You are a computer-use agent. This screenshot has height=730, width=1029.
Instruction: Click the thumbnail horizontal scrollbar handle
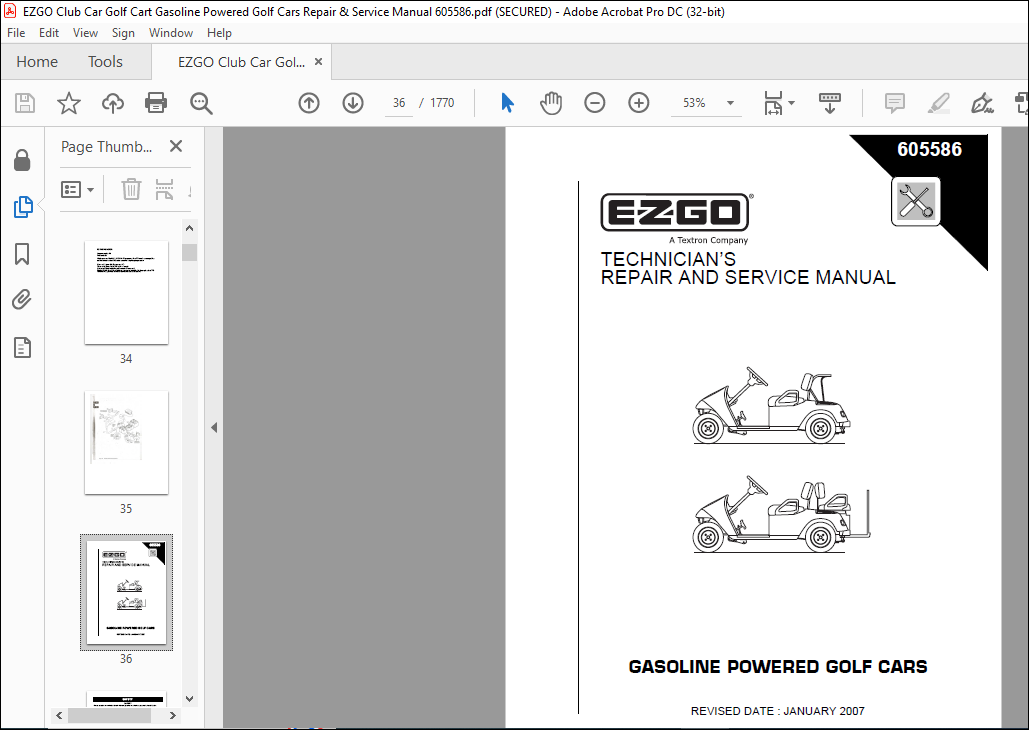pos(110,716)
